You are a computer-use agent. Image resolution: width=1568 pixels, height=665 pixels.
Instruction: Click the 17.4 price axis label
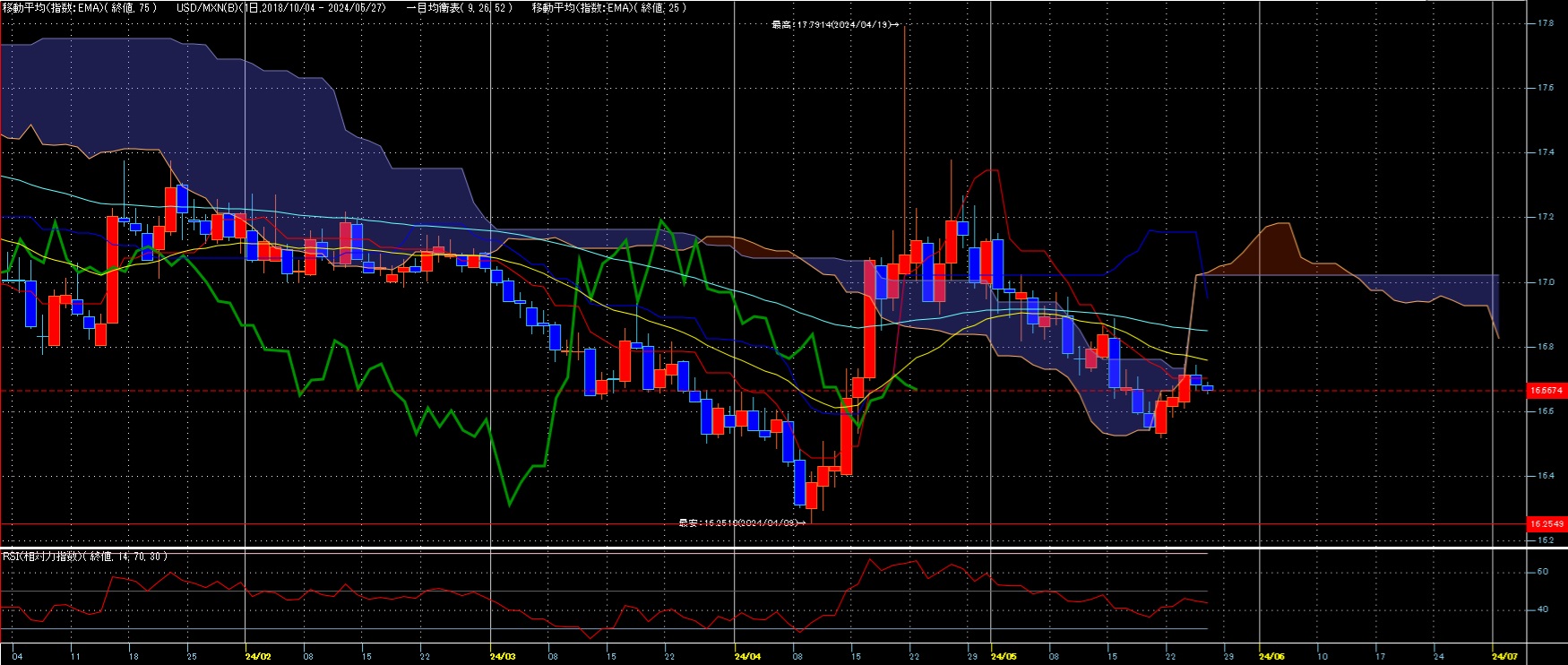[x=1546, y=152]
